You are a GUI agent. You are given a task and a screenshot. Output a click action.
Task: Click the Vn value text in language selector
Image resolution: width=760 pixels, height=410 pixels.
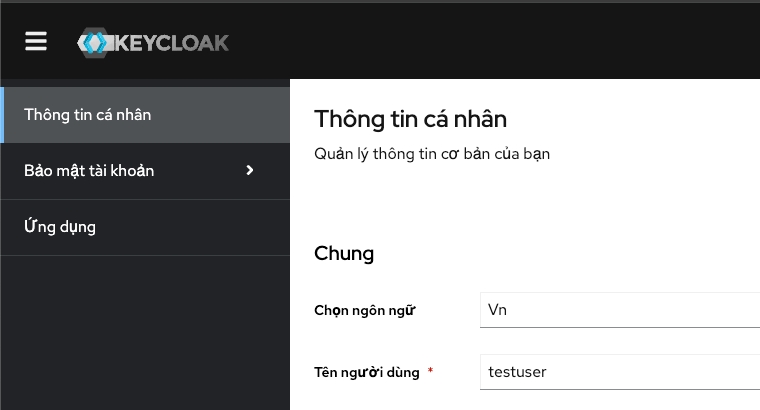click(x=498, y=310)
